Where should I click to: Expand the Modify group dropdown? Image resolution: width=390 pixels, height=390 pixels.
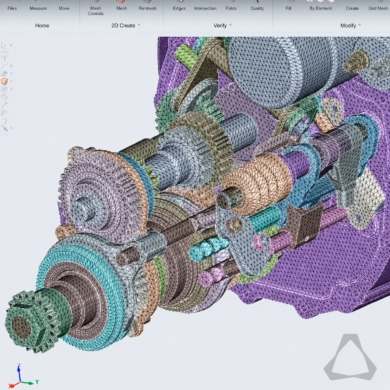point(359,25)
